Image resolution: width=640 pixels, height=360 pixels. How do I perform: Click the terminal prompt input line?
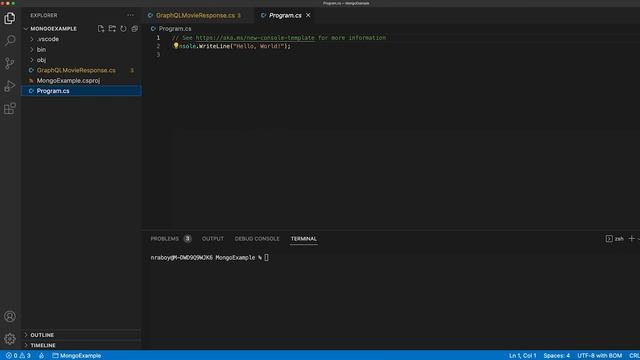point(209,258)
